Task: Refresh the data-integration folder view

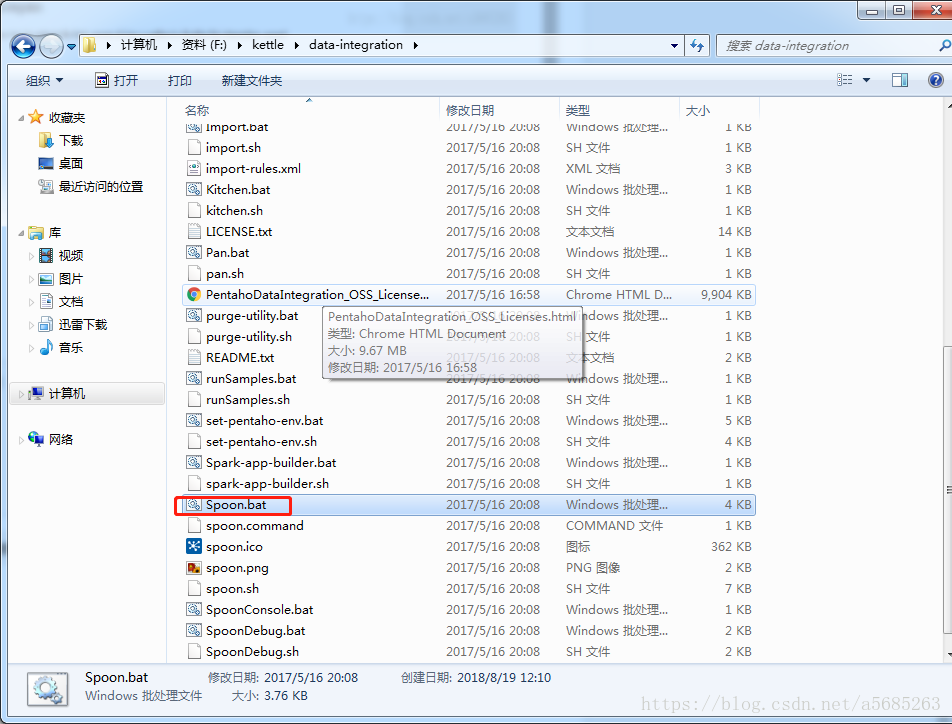Action: click(697, 46)
